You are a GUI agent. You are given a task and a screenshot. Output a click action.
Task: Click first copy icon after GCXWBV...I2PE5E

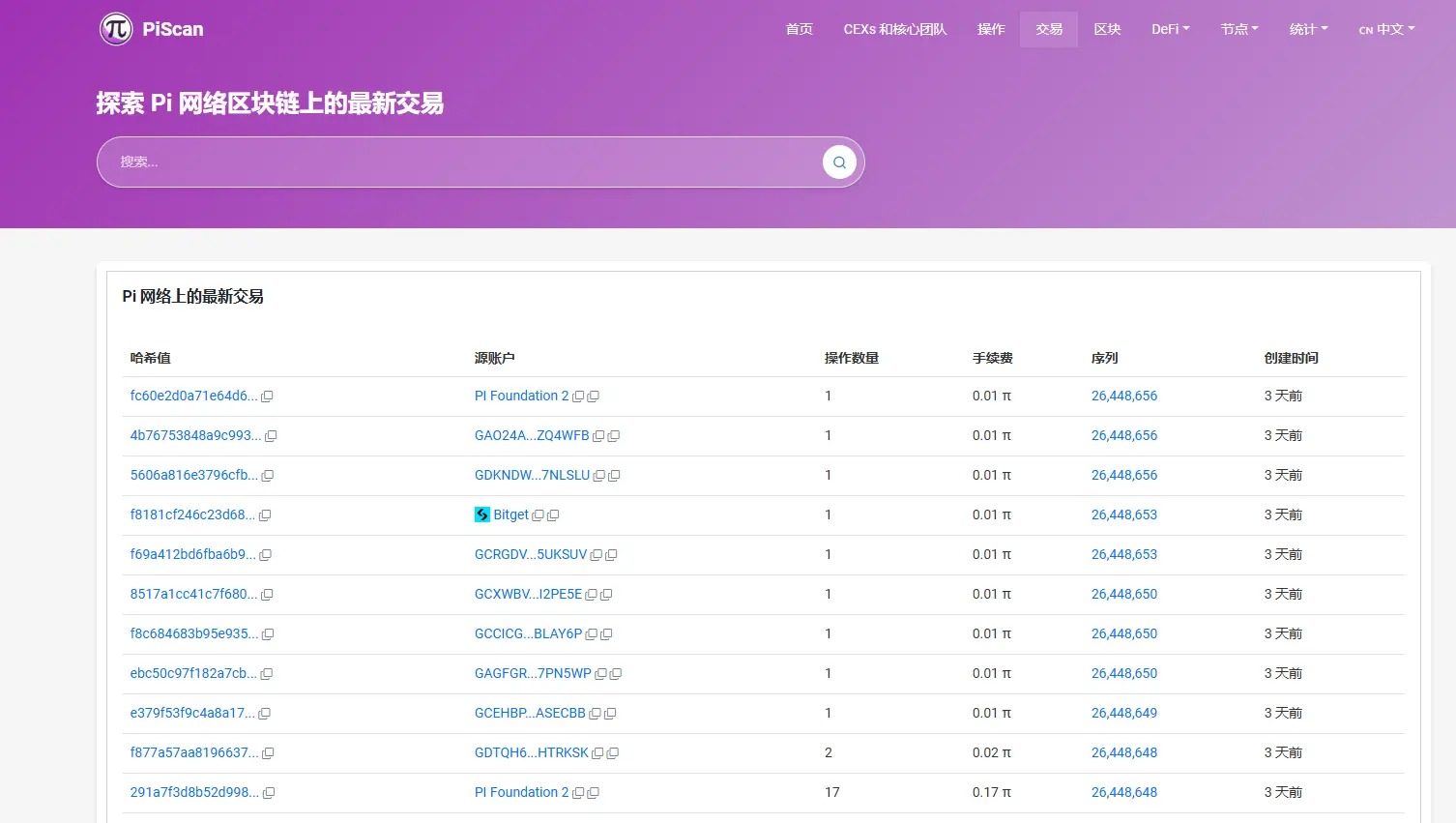click(x=592, y=595)
